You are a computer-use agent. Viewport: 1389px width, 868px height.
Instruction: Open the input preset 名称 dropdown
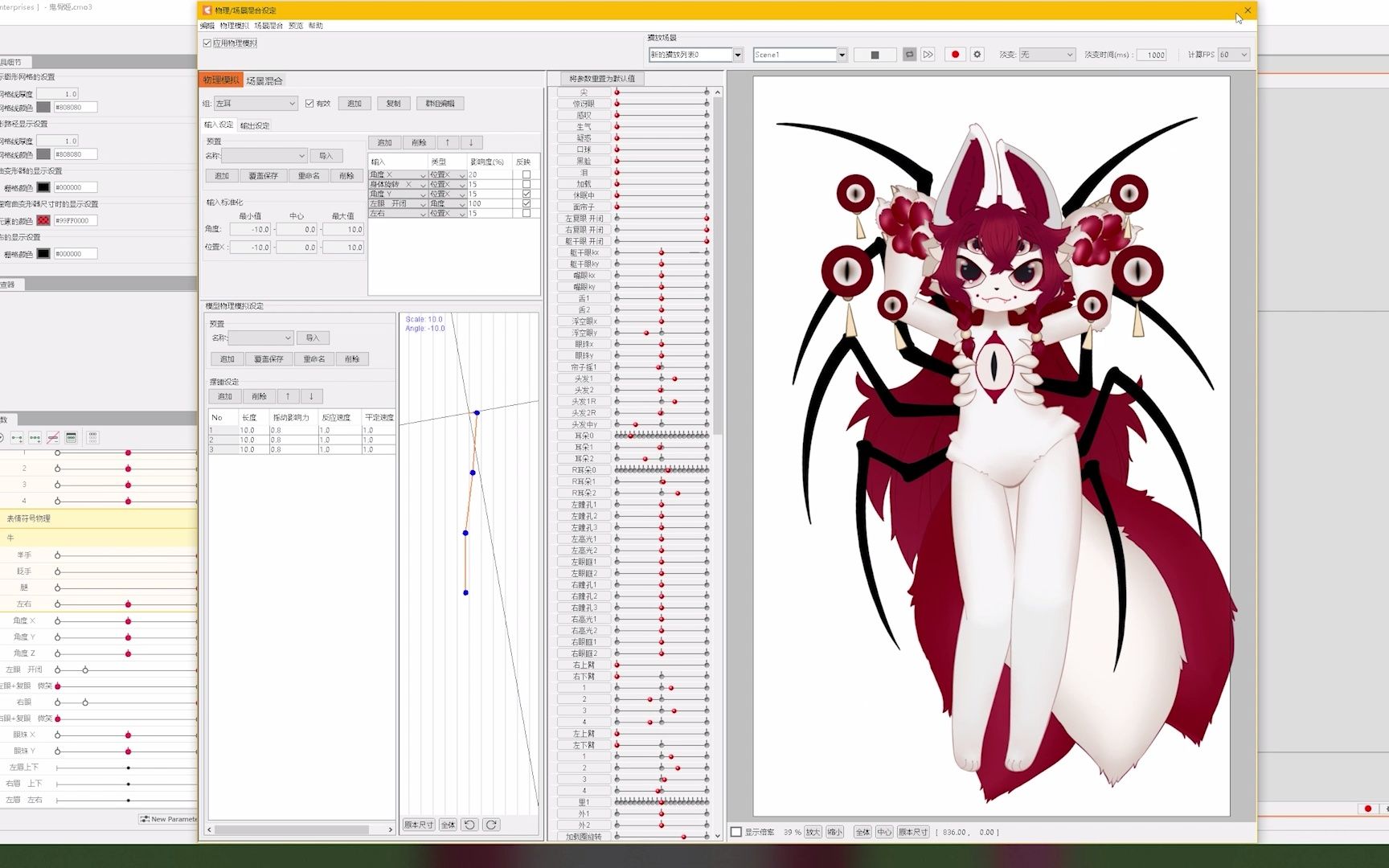coord(264,156)
